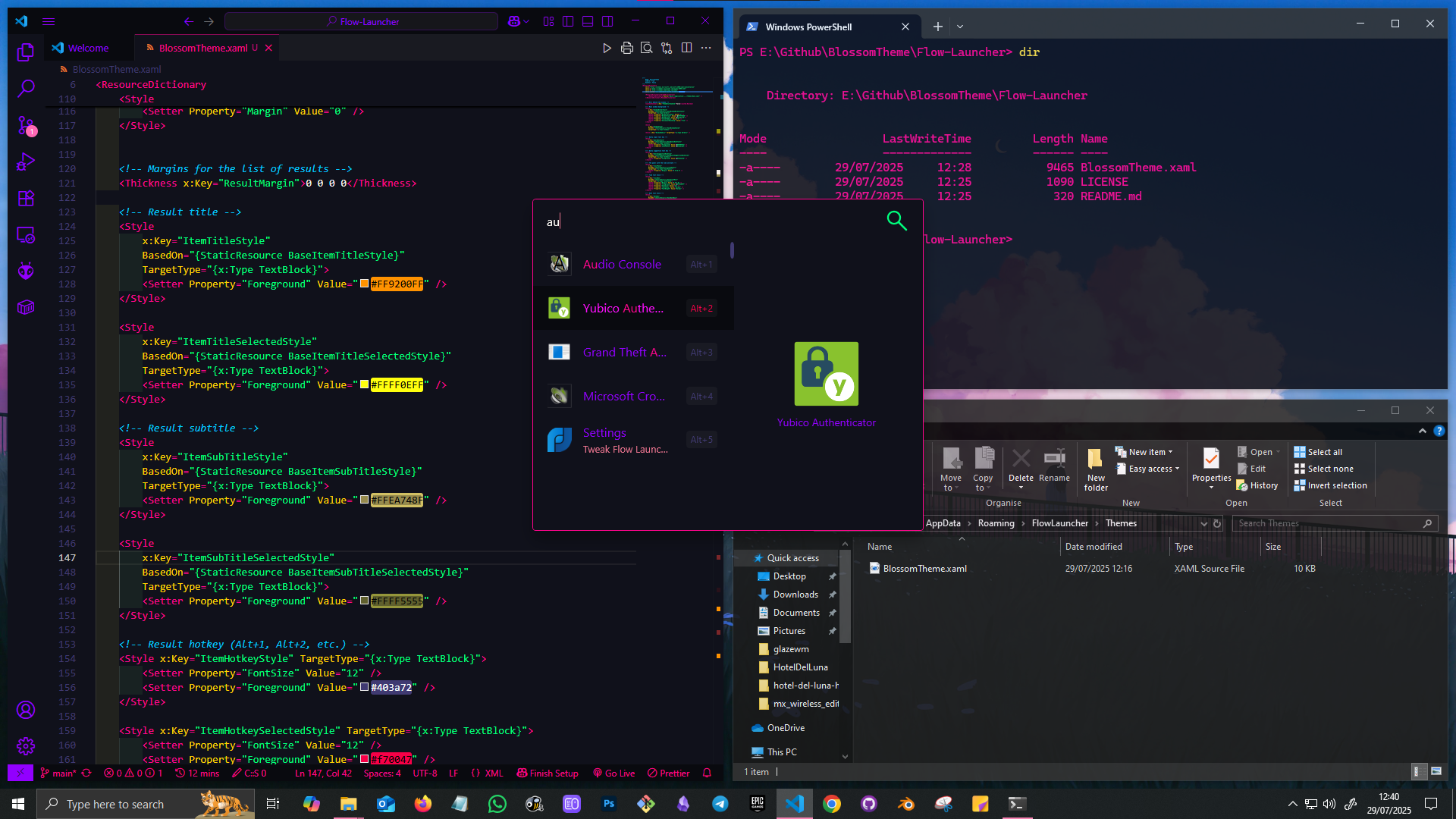
Task: Select Downloads in Quick access
Action: 795,595
